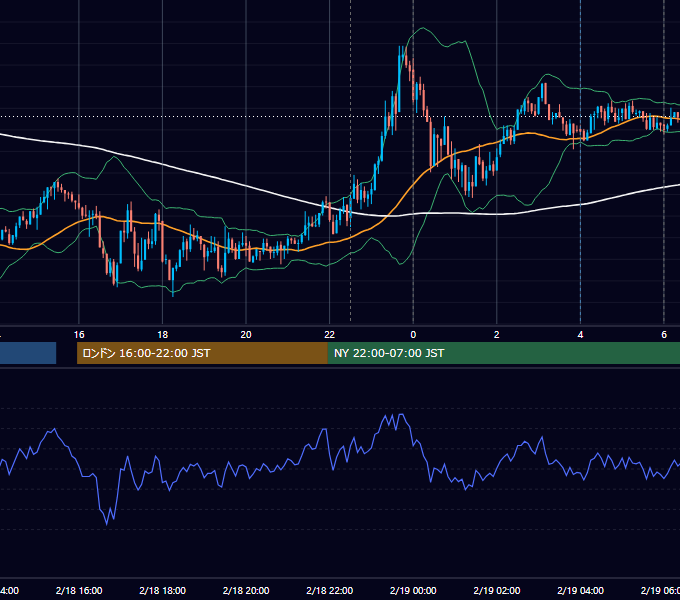680x600 pixels.
Task: Select the blue session bar left of ロンドン
Action: click(x=28, y=353)
